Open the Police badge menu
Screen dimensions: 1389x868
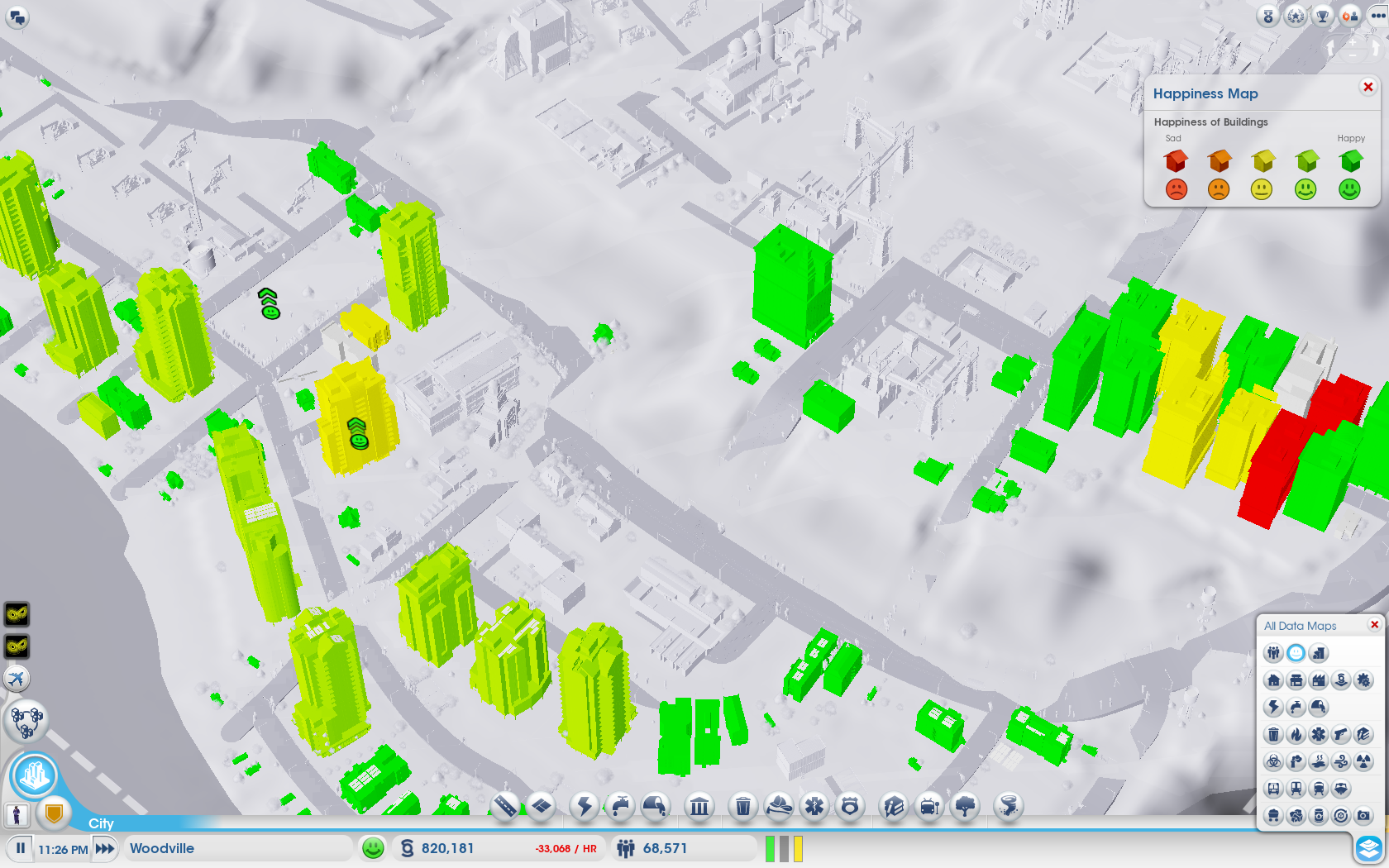850,806
